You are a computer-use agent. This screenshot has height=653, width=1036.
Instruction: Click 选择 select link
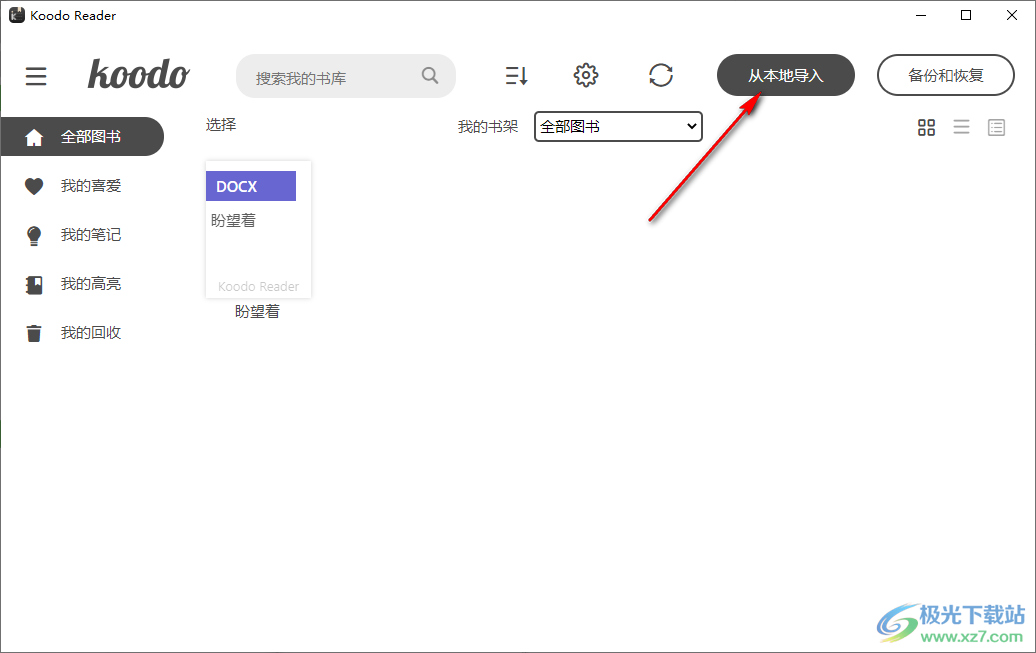coord(221,125)
